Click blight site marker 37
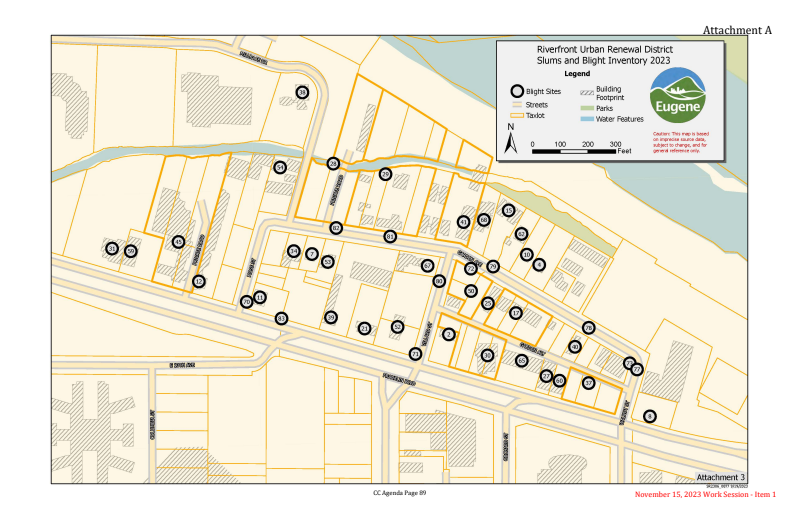800x518 pixels. 589,382
